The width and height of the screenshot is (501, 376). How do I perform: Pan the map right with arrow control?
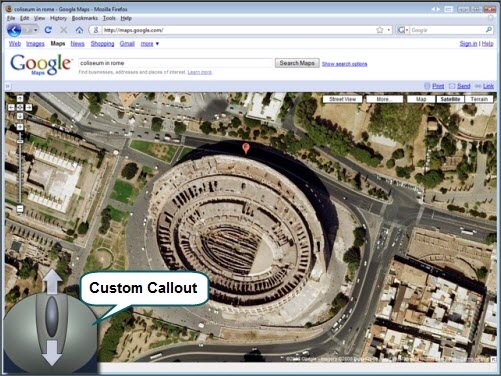[x=29, y=107]
